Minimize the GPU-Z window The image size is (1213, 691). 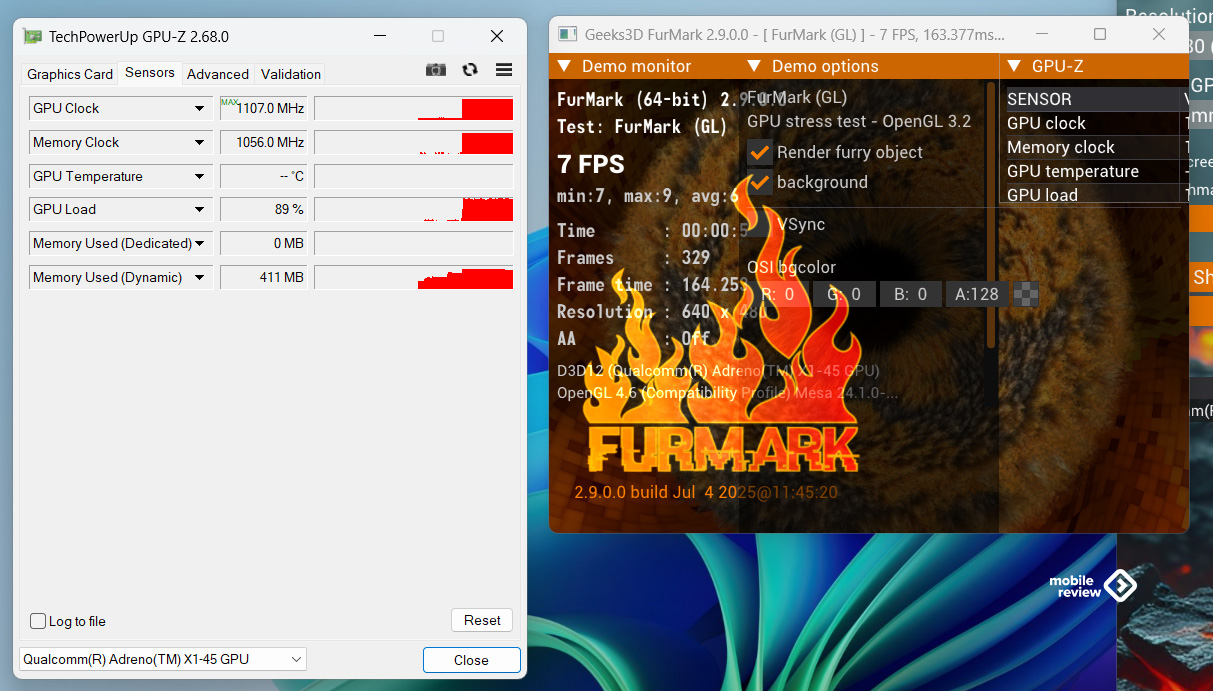(x=380, y=36)
